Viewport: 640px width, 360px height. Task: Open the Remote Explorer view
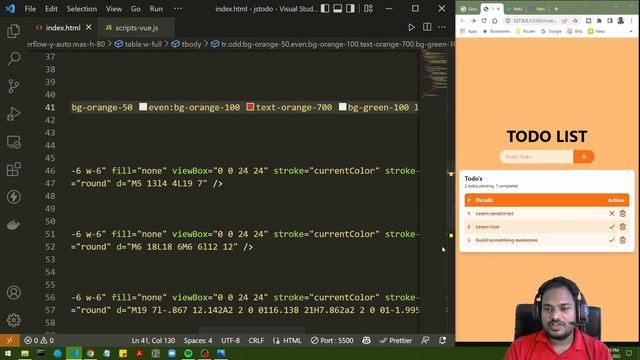tap(13, 142)
